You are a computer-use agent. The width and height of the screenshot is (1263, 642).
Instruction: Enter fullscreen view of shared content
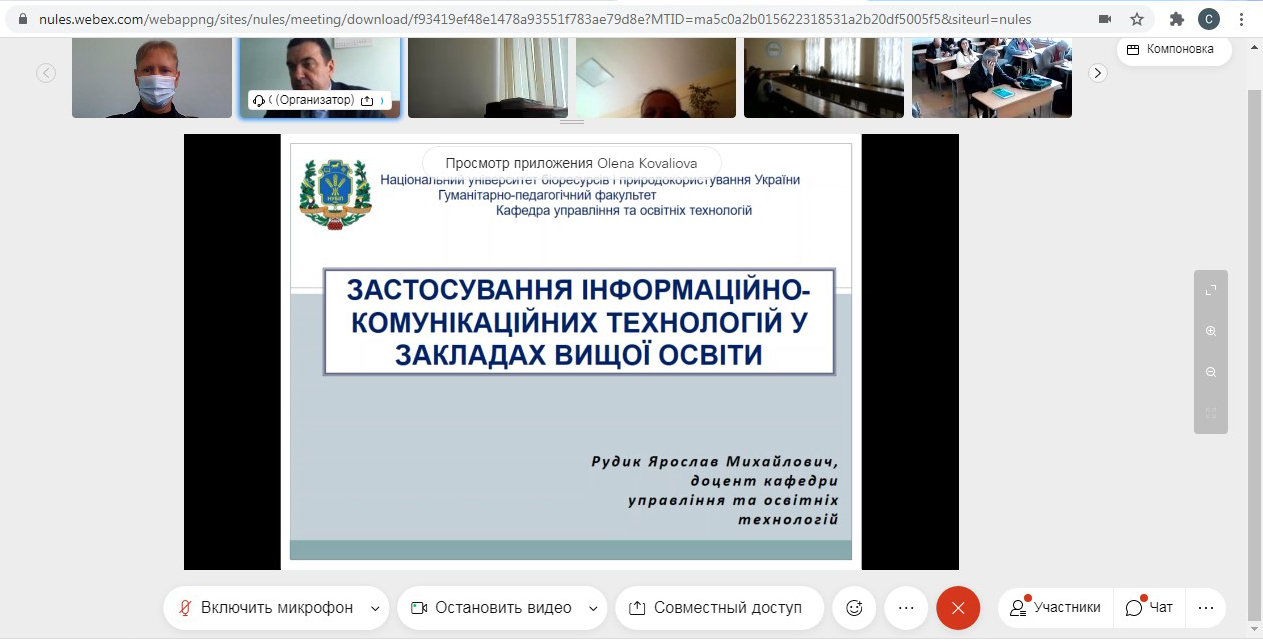[1211, 290]
